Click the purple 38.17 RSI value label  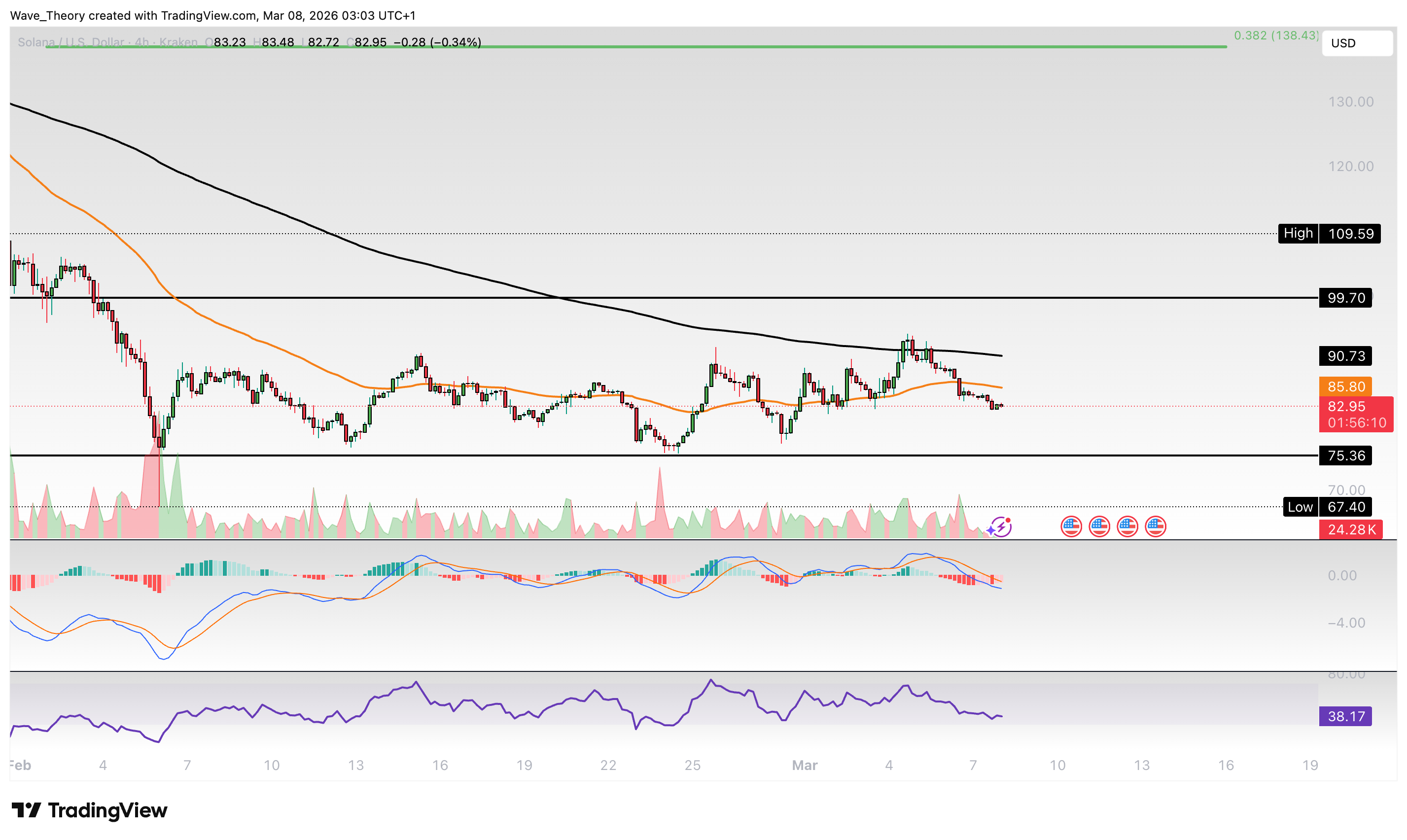pyautogui.click(x=1345, y=716)
